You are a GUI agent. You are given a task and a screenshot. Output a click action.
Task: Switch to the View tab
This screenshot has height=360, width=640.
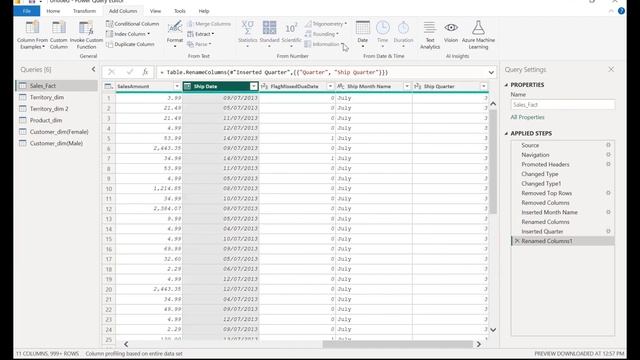[x=155, y=11]
